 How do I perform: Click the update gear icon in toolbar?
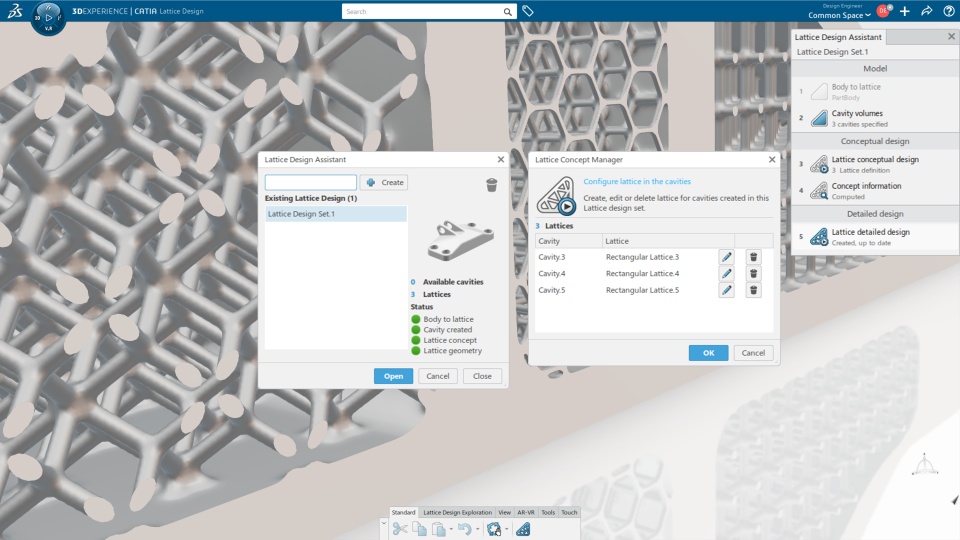click(493, 529)
